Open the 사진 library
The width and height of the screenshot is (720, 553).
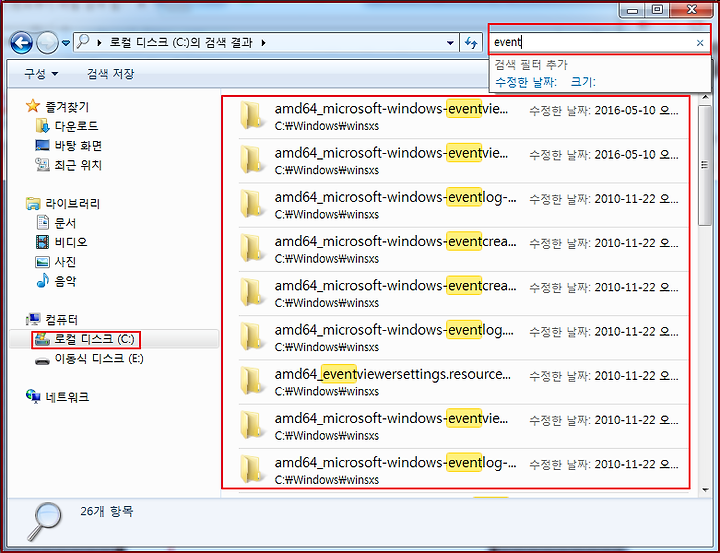(65, 262)
